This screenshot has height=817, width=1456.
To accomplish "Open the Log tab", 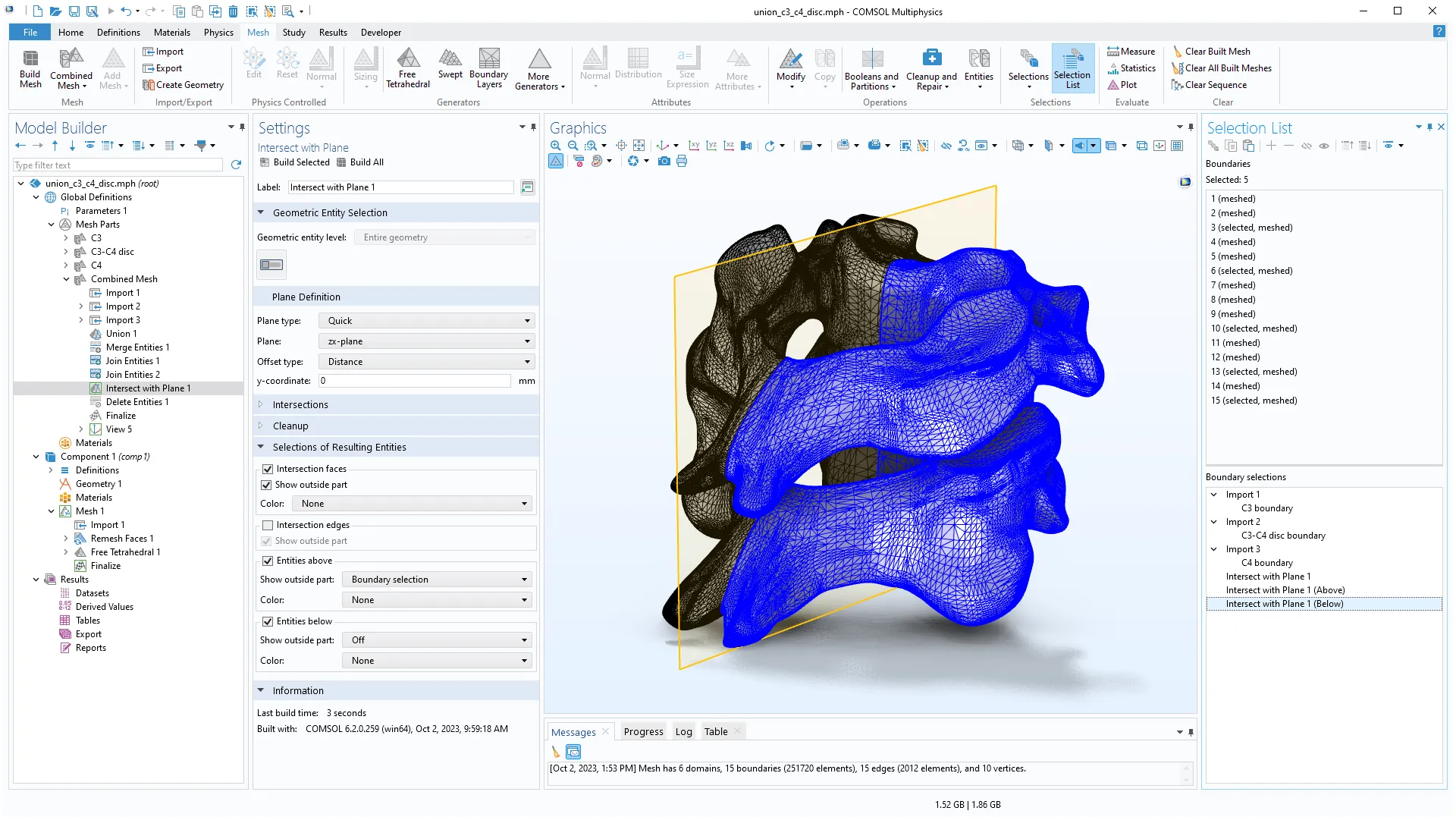I will click(x=683, y=732).
